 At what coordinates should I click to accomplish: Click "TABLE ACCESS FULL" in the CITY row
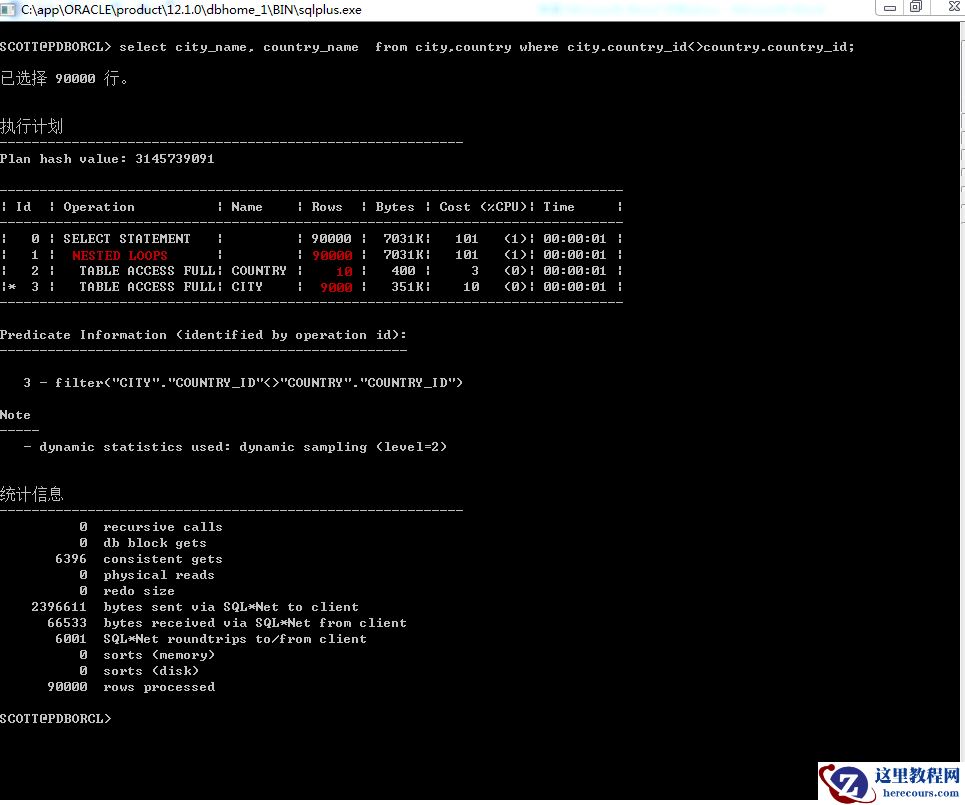pos(147,287)
